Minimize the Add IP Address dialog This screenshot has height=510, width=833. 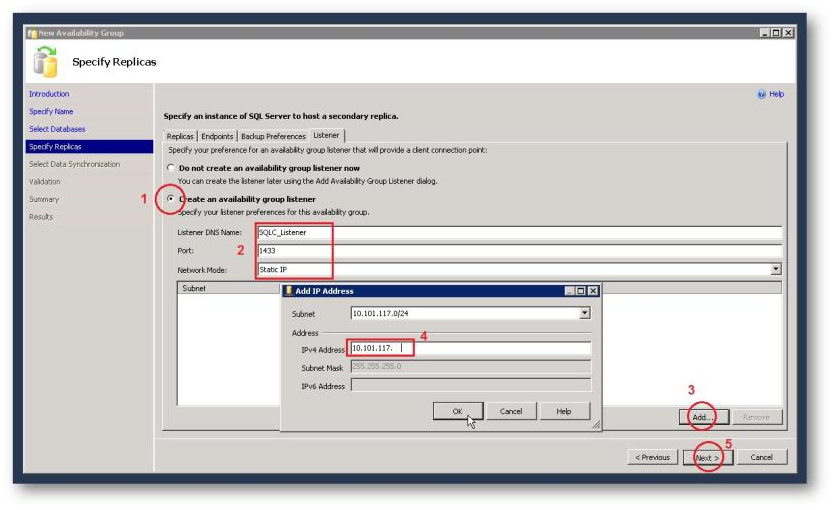pos(570,291)
